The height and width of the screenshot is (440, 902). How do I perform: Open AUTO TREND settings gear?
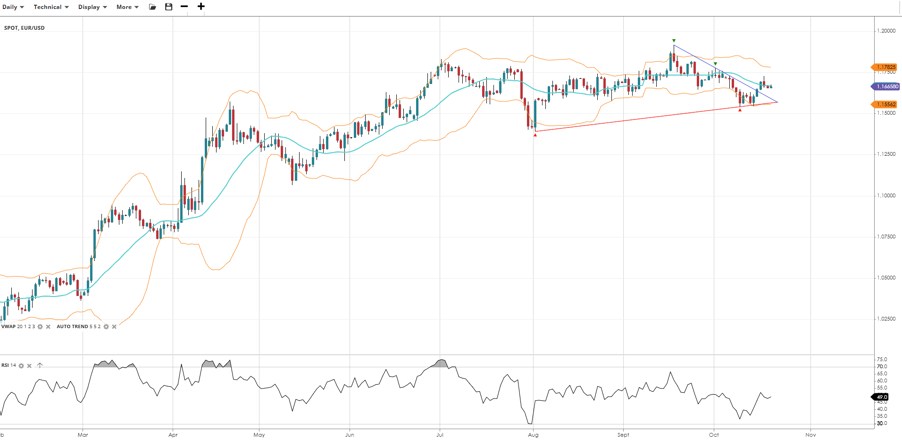pos(106,326)
